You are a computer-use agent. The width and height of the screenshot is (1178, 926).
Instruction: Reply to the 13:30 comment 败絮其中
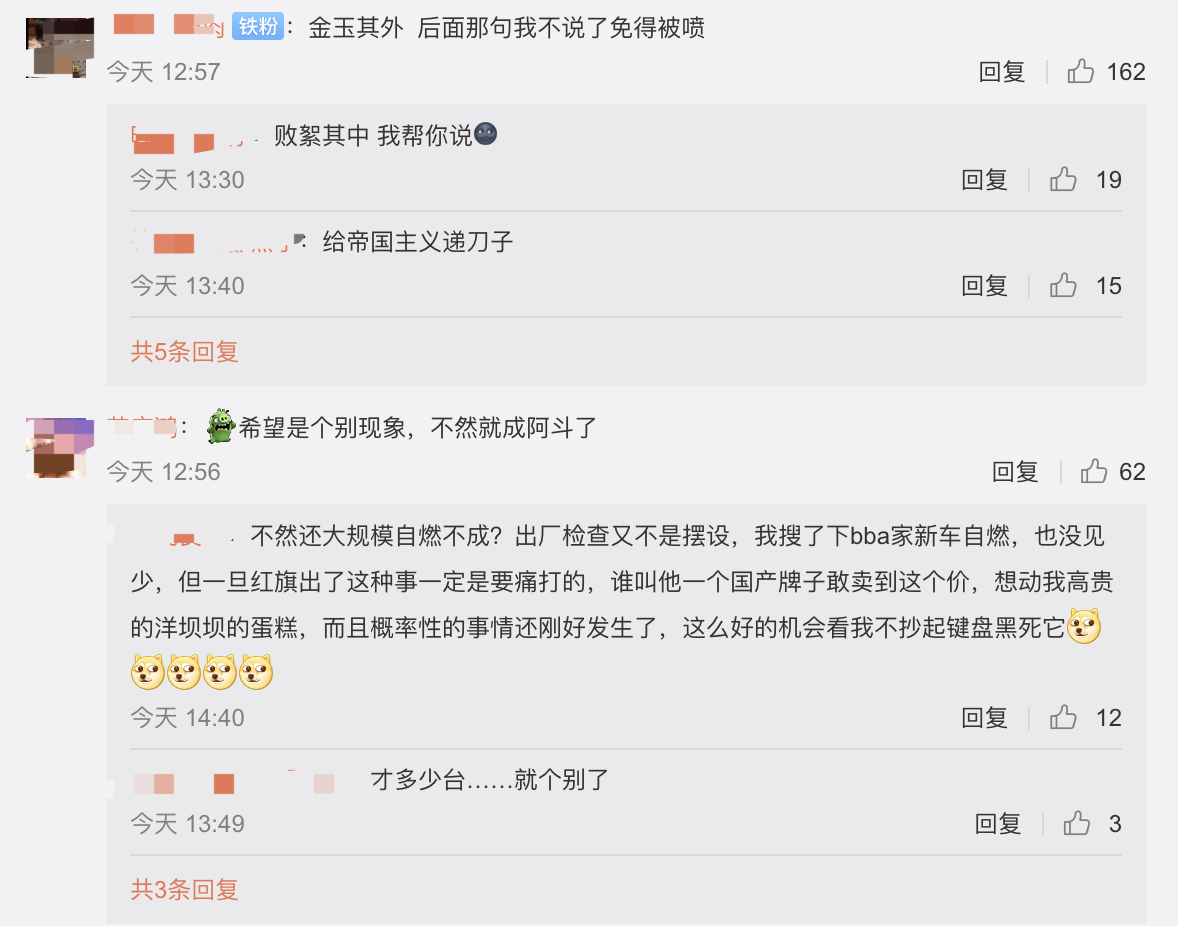984,179
